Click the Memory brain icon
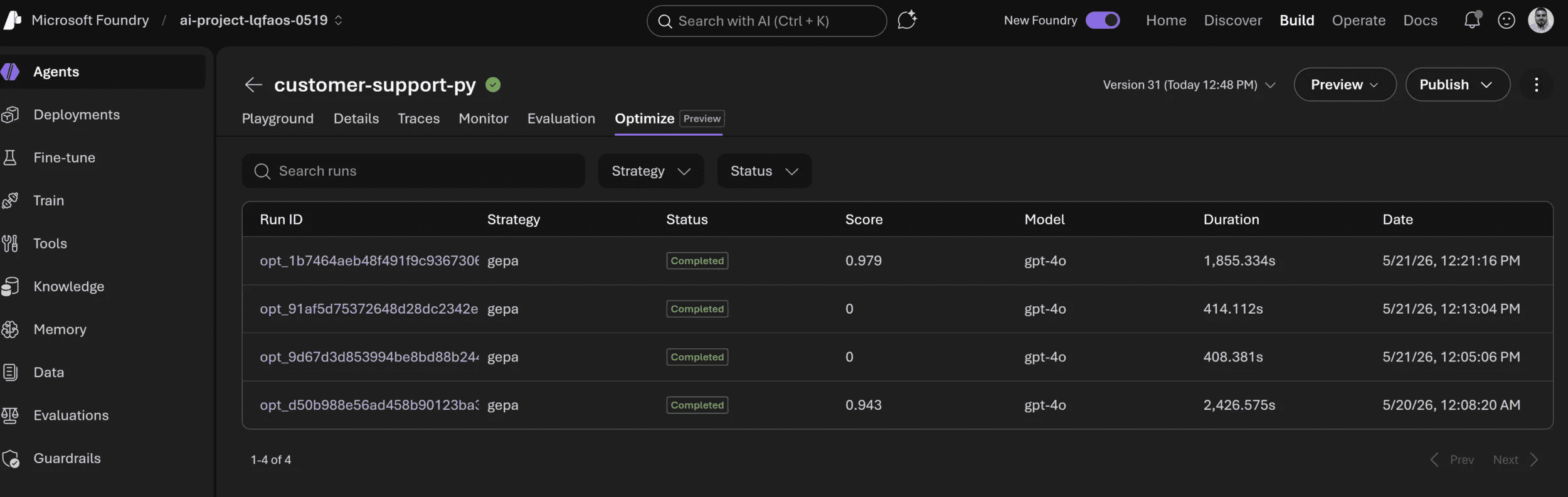The height and width of the screenshot is (497, 1568). tap(10, 329)
